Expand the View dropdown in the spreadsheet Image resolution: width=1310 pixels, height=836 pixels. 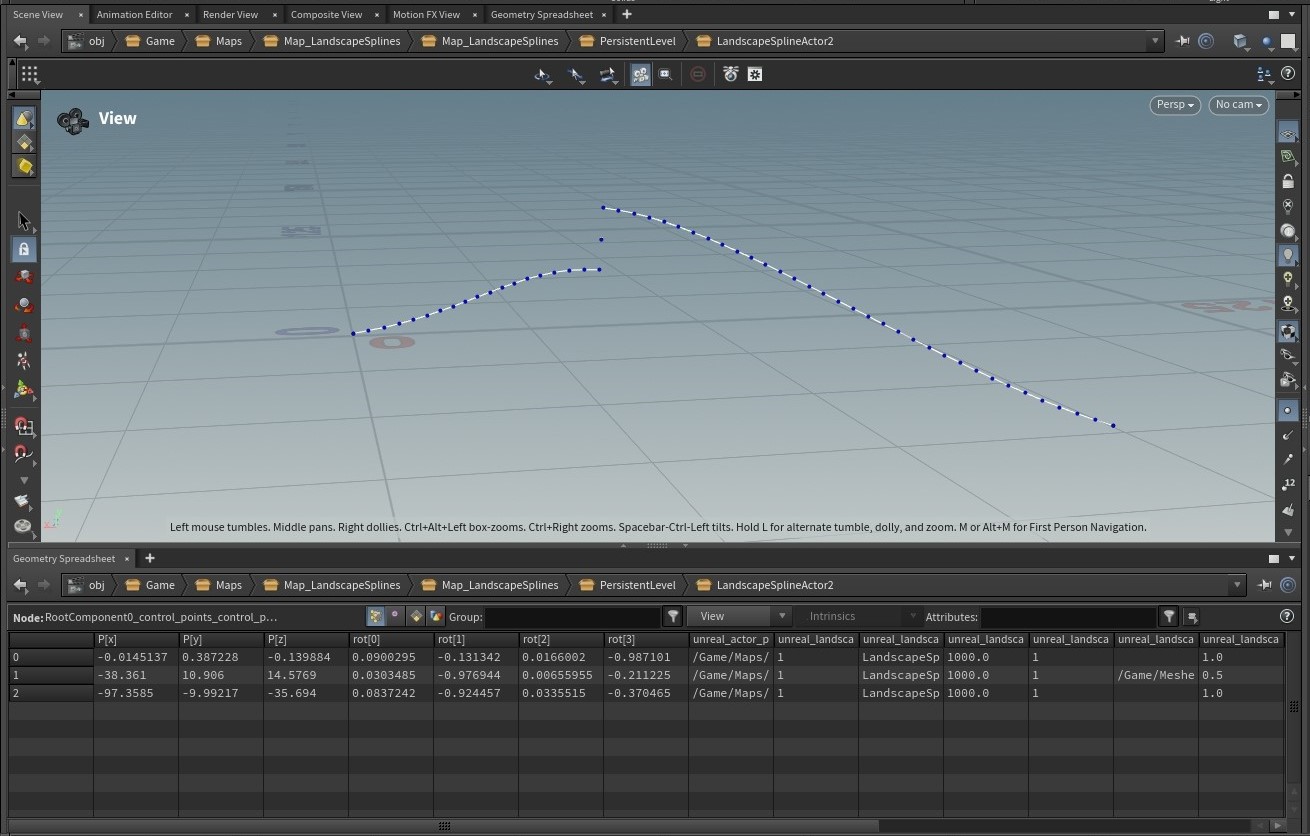click(x=742, y=617)
